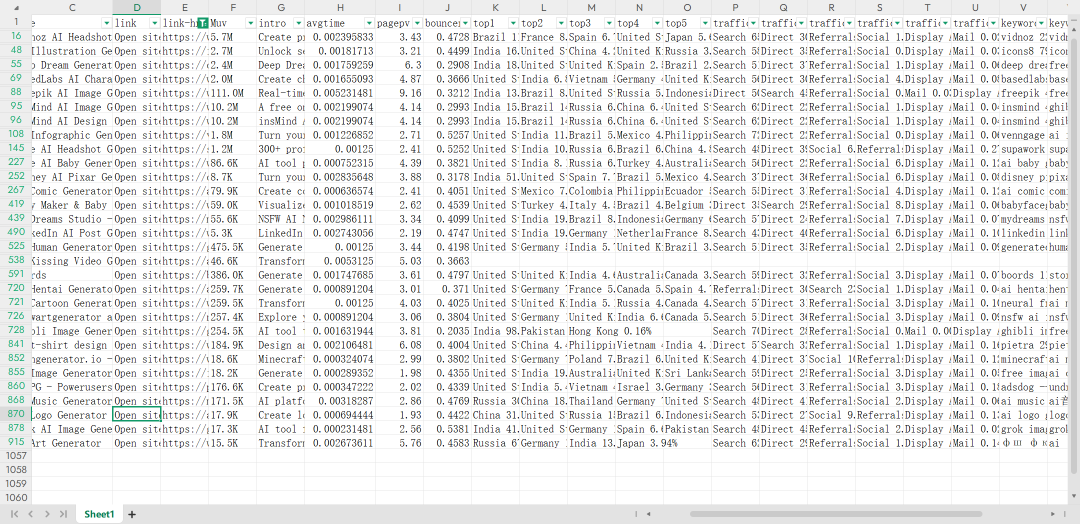The height and width of the screenshot is (524, 1080).
Task: Select row header 870
Action: 16,415
